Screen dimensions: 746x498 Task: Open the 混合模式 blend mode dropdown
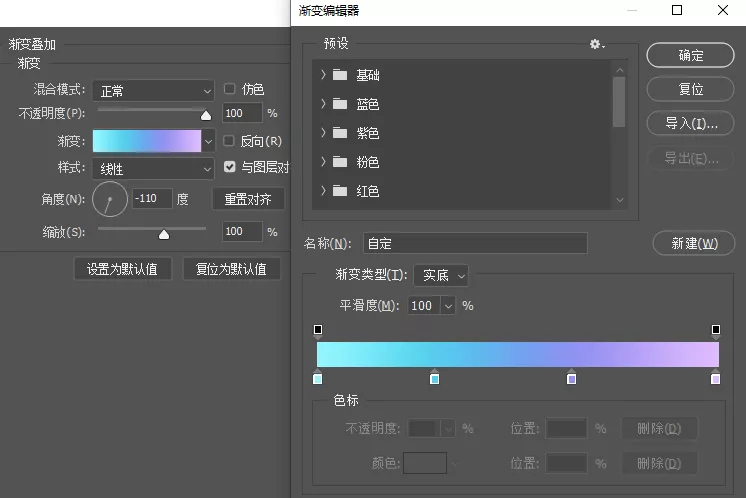click(153, 90)
